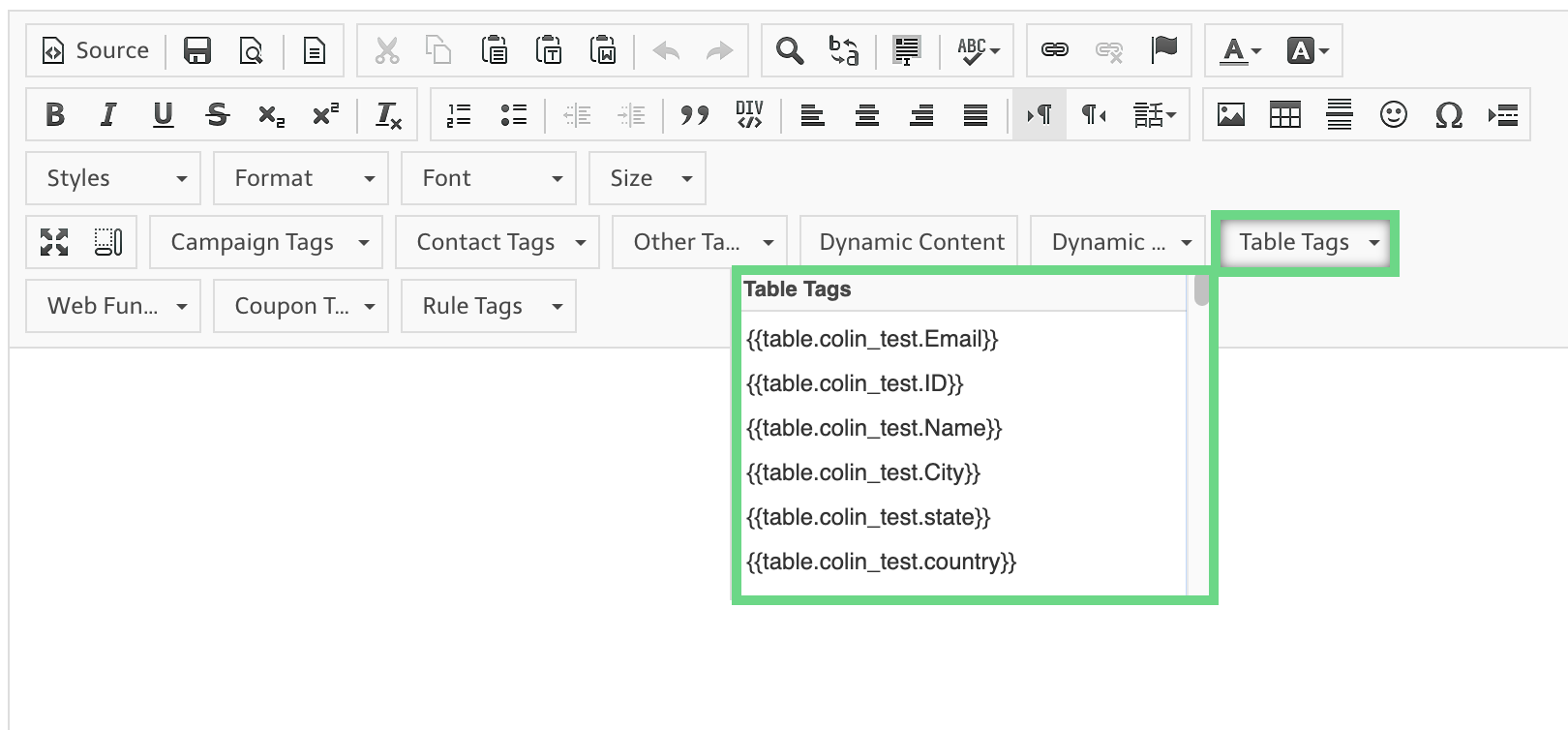
Task: Insert special character with Omega icon
Action: [x=1448, y=115]
